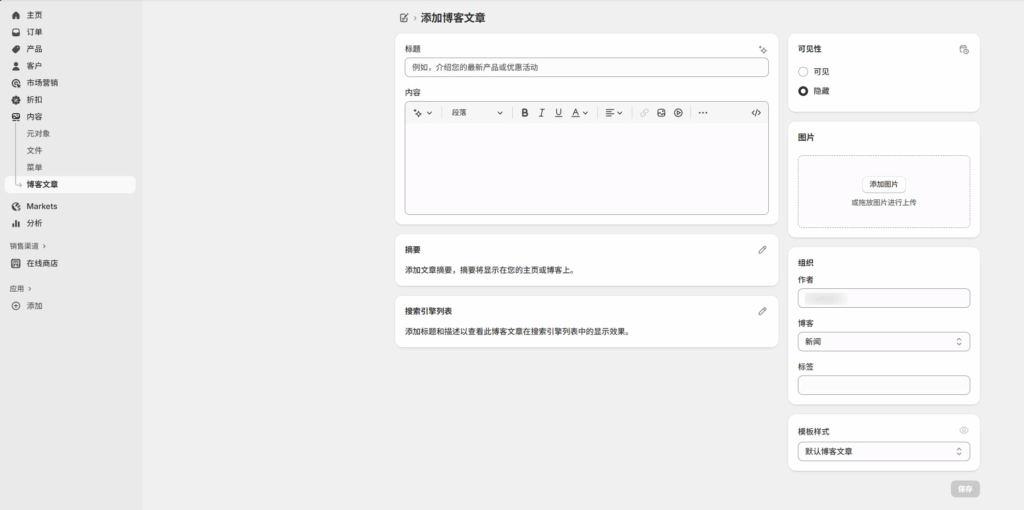The image size is (1024, 510).
Task: Open more options ellipsis in editor toolbar
Action: tap(702, 113)
